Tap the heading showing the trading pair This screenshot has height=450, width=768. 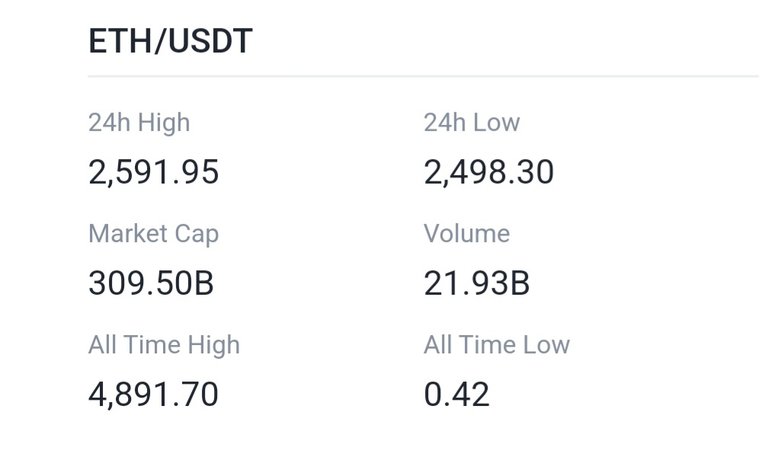(170, 41)
